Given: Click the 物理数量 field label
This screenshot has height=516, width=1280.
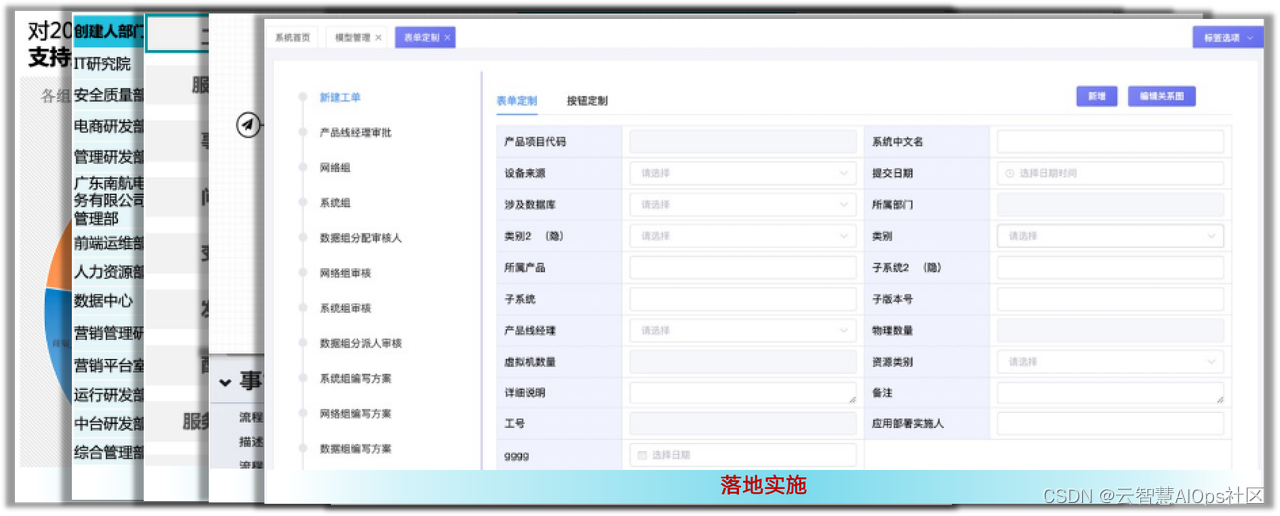Looking at the screenshot, I should coord(892,330).
